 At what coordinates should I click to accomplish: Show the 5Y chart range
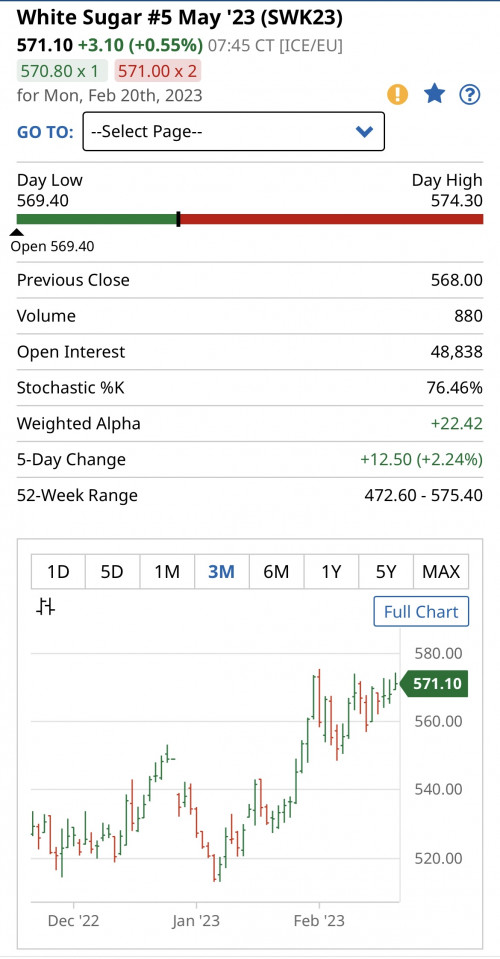pos(386,572)
